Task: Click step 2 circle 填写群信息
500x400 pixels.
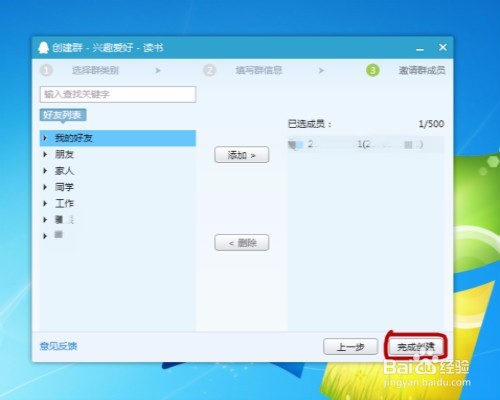Action: [x=209, y=70]
